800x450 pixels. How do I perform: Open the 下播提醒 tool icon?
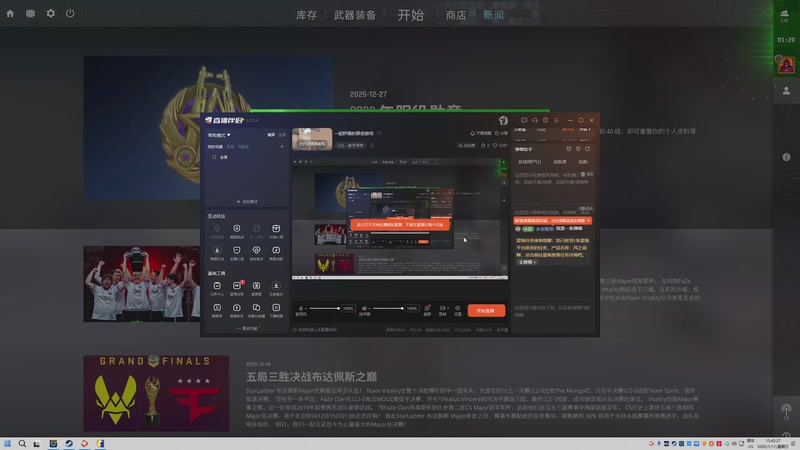click(x=276, y=310)
